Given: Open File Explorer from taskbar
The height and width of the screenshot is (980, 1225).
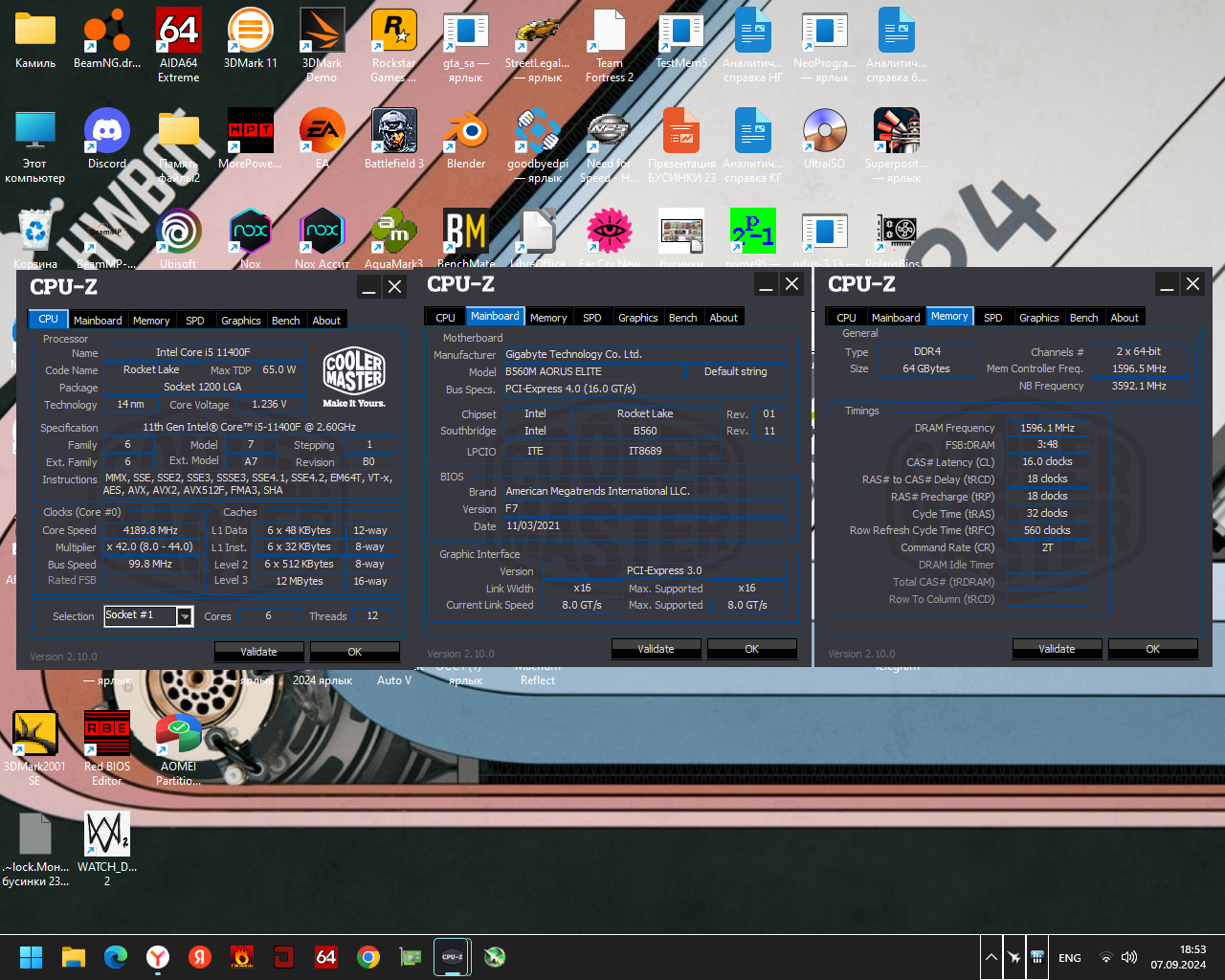Looking at the screenshot, I should pyautogui.click(x=74, y=957).
